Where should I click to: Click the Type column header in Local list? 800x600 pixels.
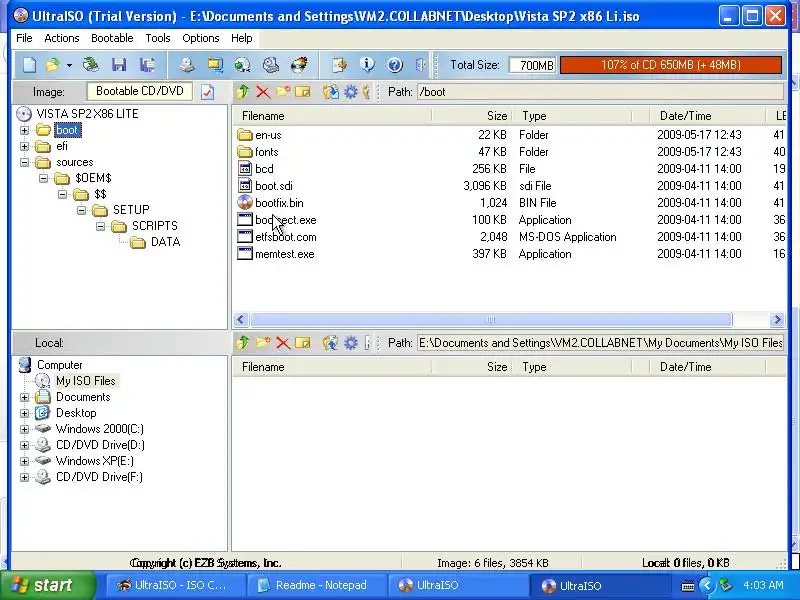coord(573,367)
